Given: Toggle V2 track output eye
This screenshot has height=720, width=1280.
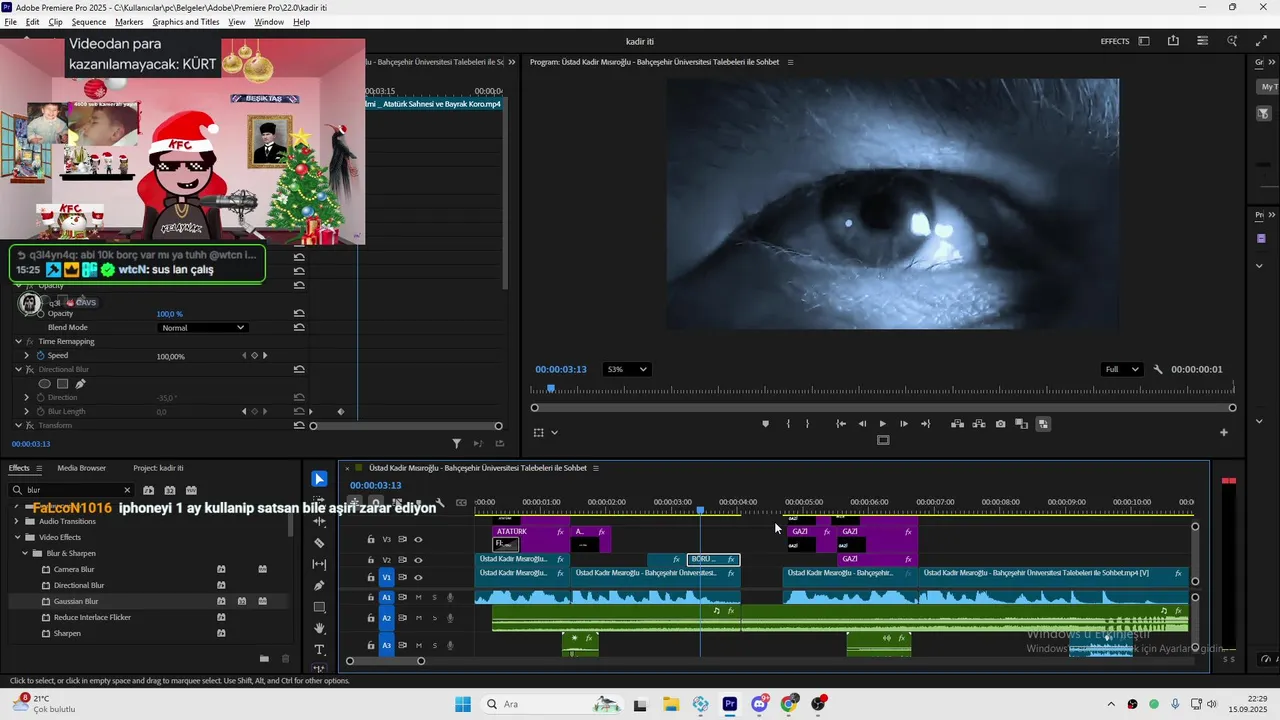Looking at the screenshot, I should 418,560.
